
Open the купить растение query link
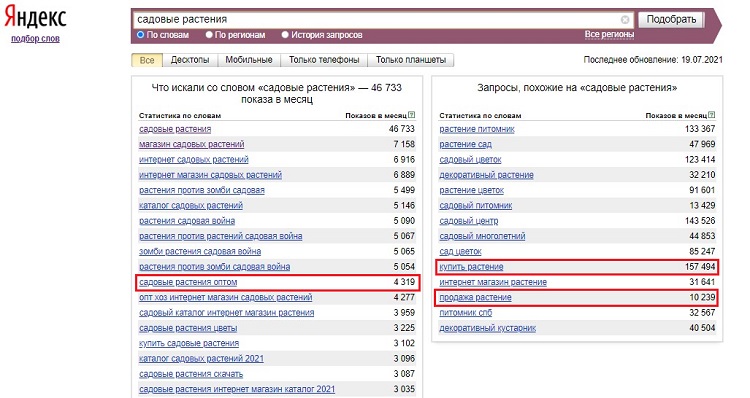[471, 267]
